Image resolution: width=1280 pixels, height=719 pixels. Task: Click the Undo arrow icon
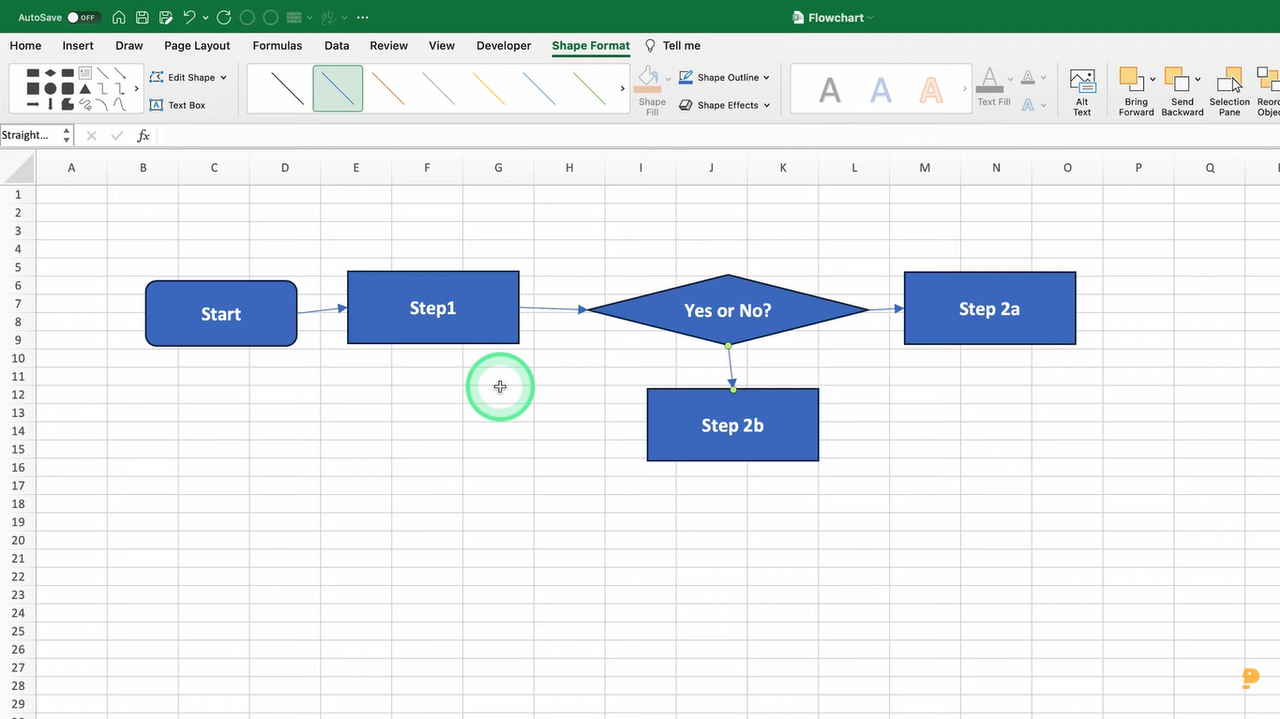pyautogui.click(x=189, y=18)
